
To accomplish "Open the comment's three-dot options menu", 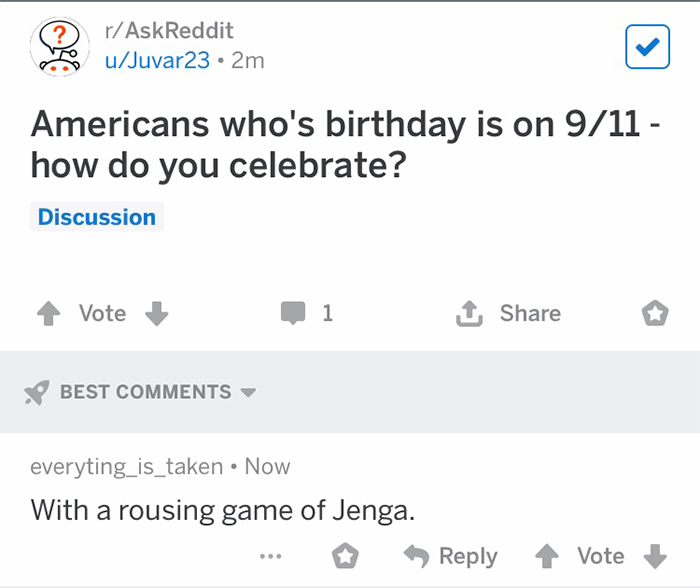I will 270,556.
